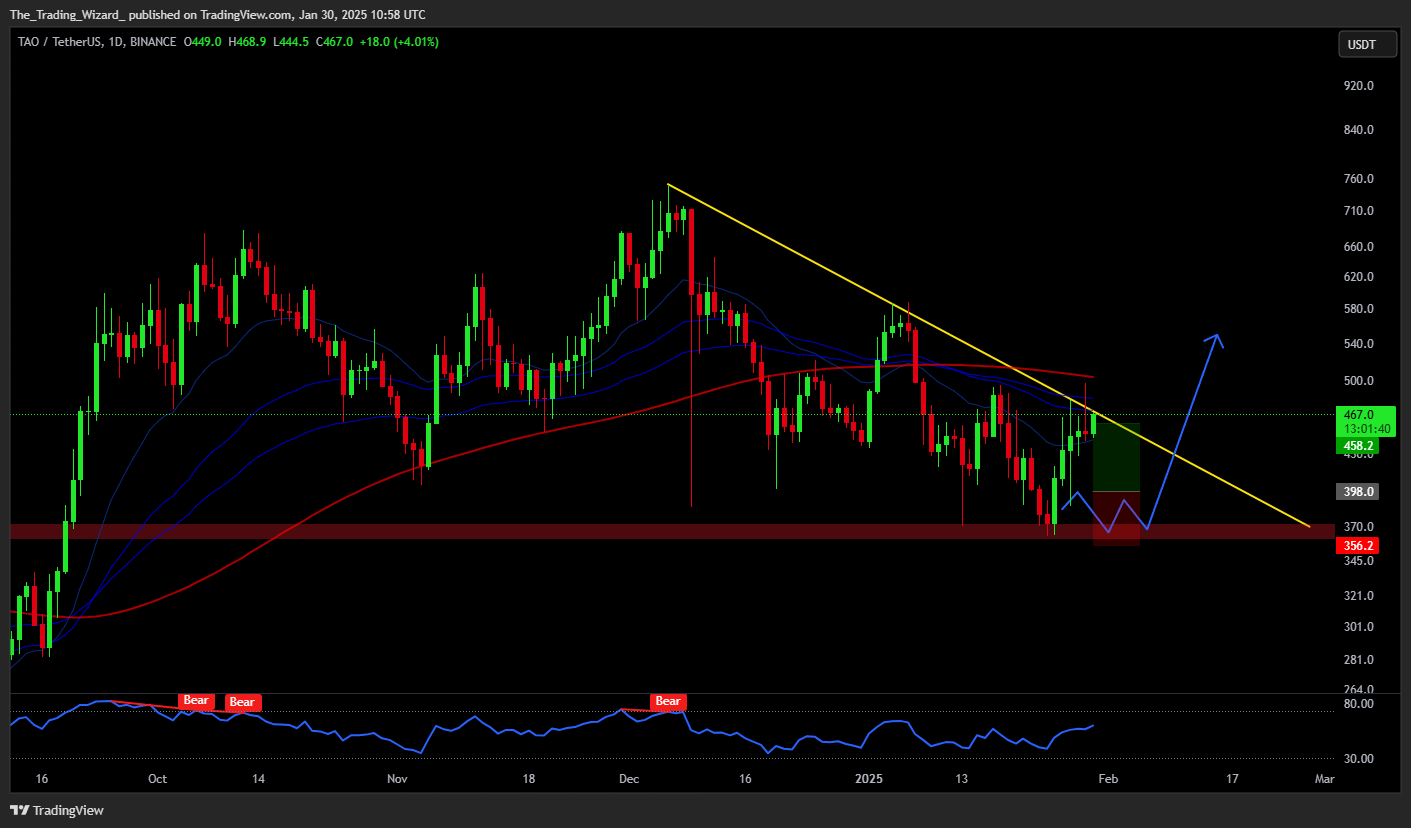Click the Feb date axis label
This screenshot has height=828, width=1411.
(x=1107, y=779)
